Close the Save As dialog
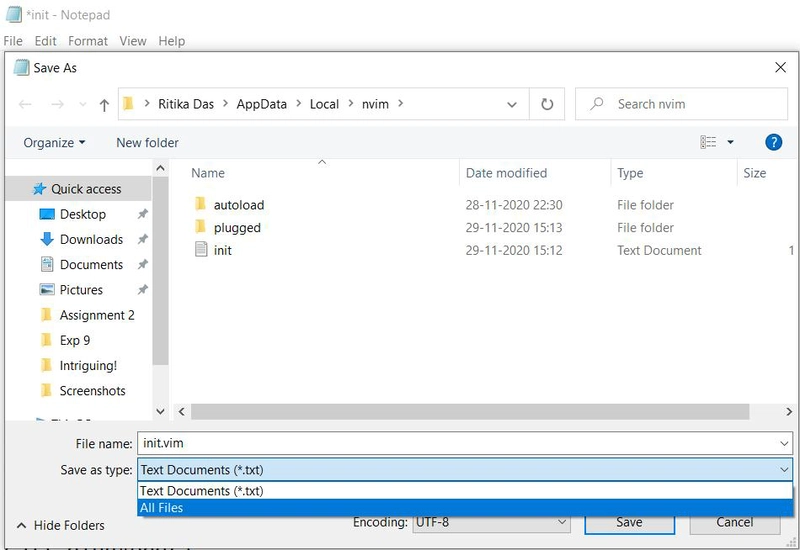Image resolution: width=800 pixels, height=550 pixels. click(780, 67)
